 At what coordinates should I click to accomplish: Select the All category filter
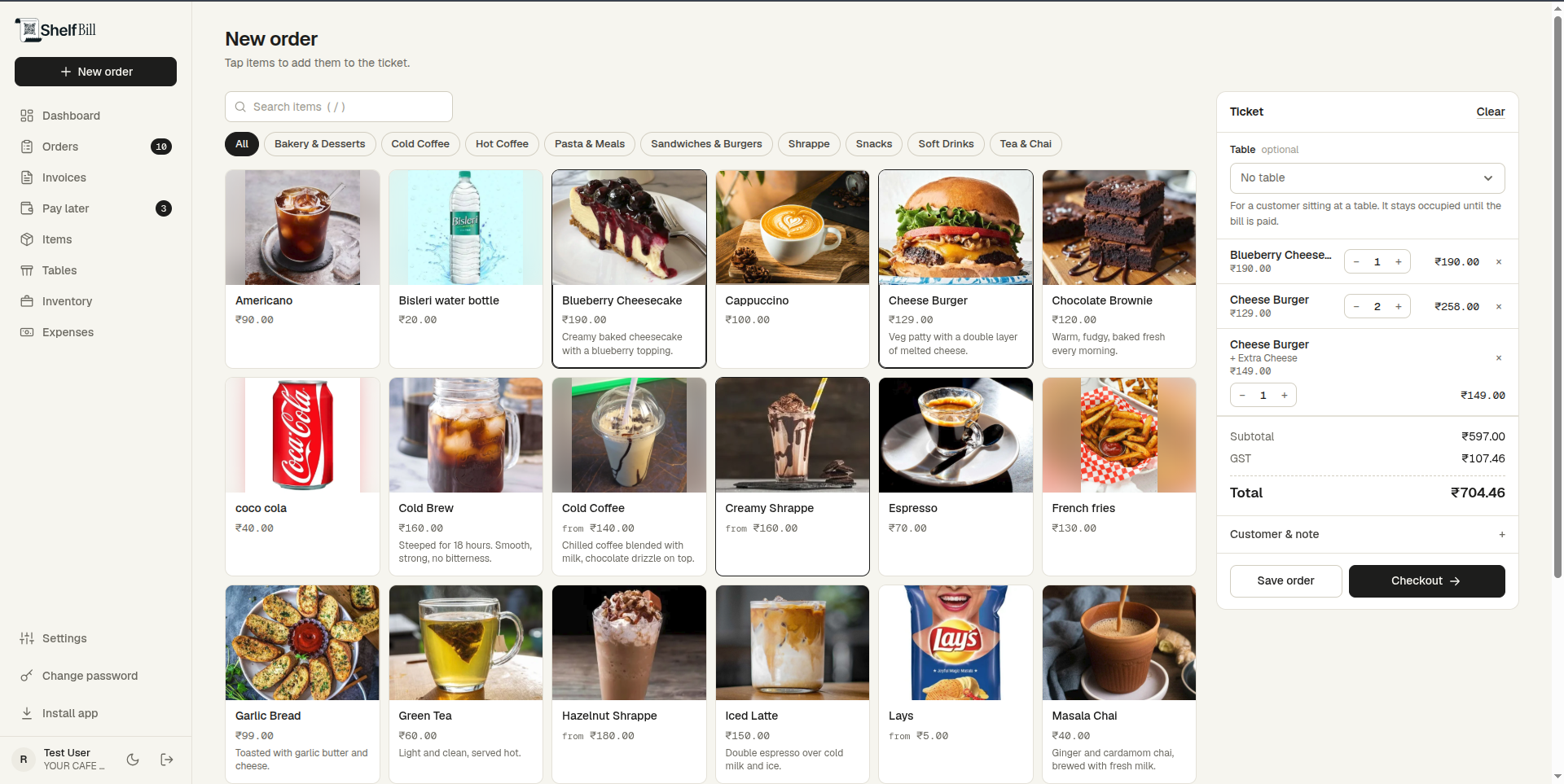[x=242, y=144]
